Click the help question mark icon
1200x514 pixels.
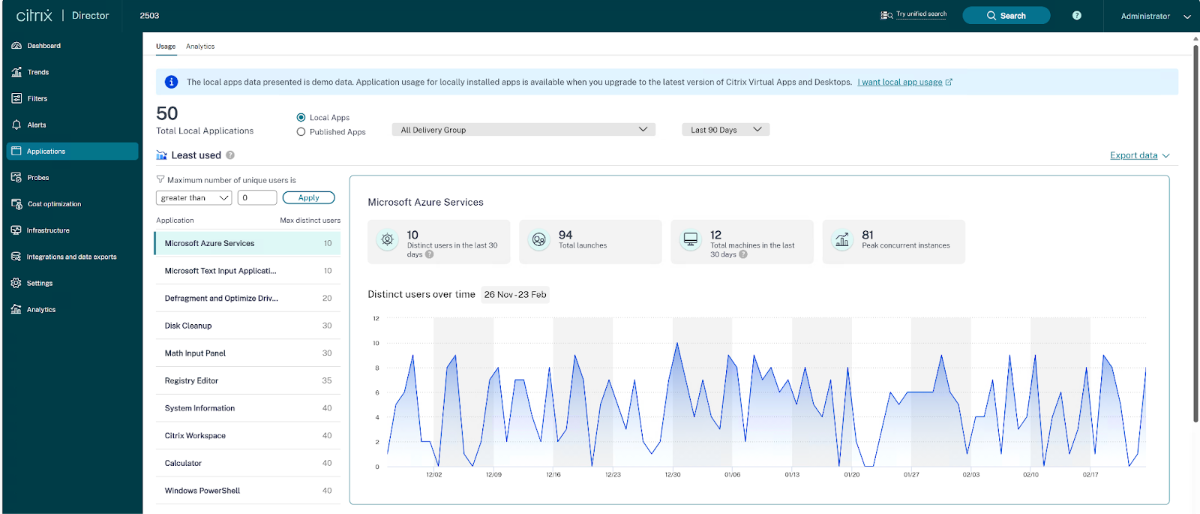(1077, 16)
